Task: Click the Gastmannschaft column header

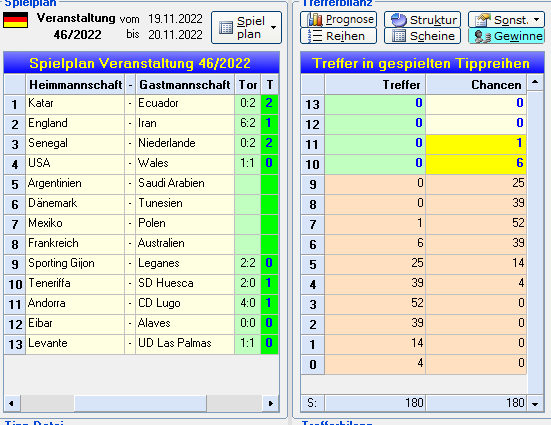Action: click(185, 85)
